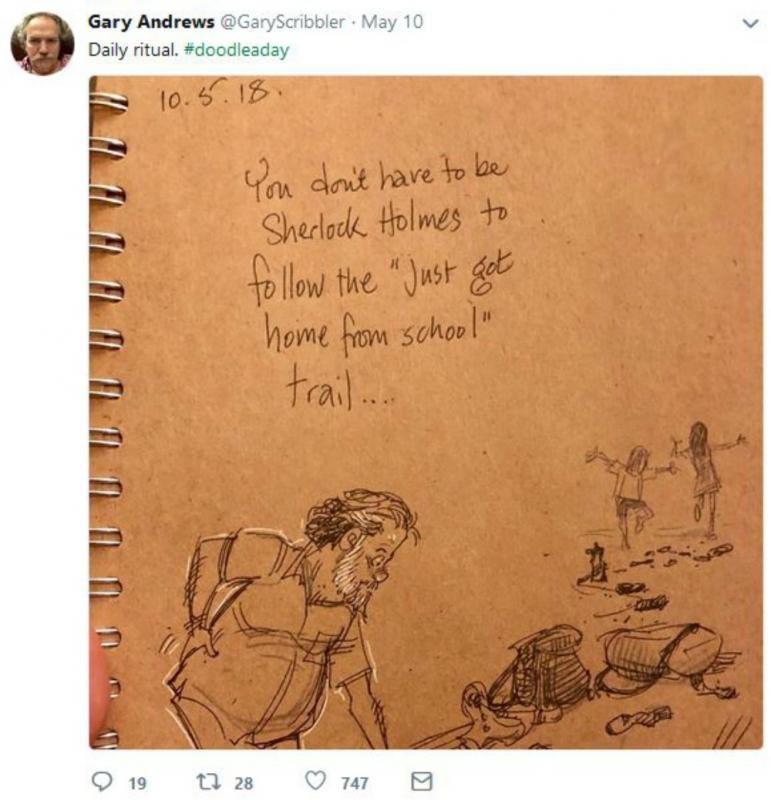Open Gary Andrews' profile picture
The image size is (771, 800).
point(42,43)
